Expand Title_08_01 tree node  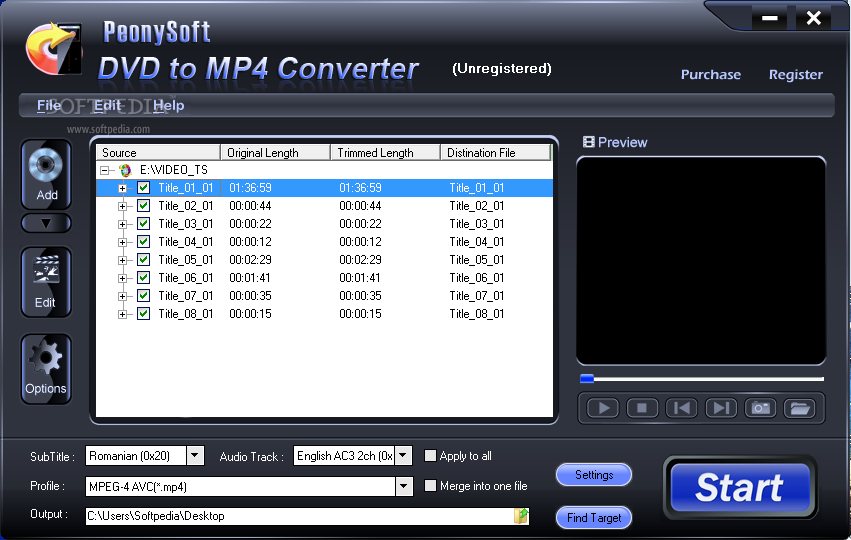click(x=123, y=314)
